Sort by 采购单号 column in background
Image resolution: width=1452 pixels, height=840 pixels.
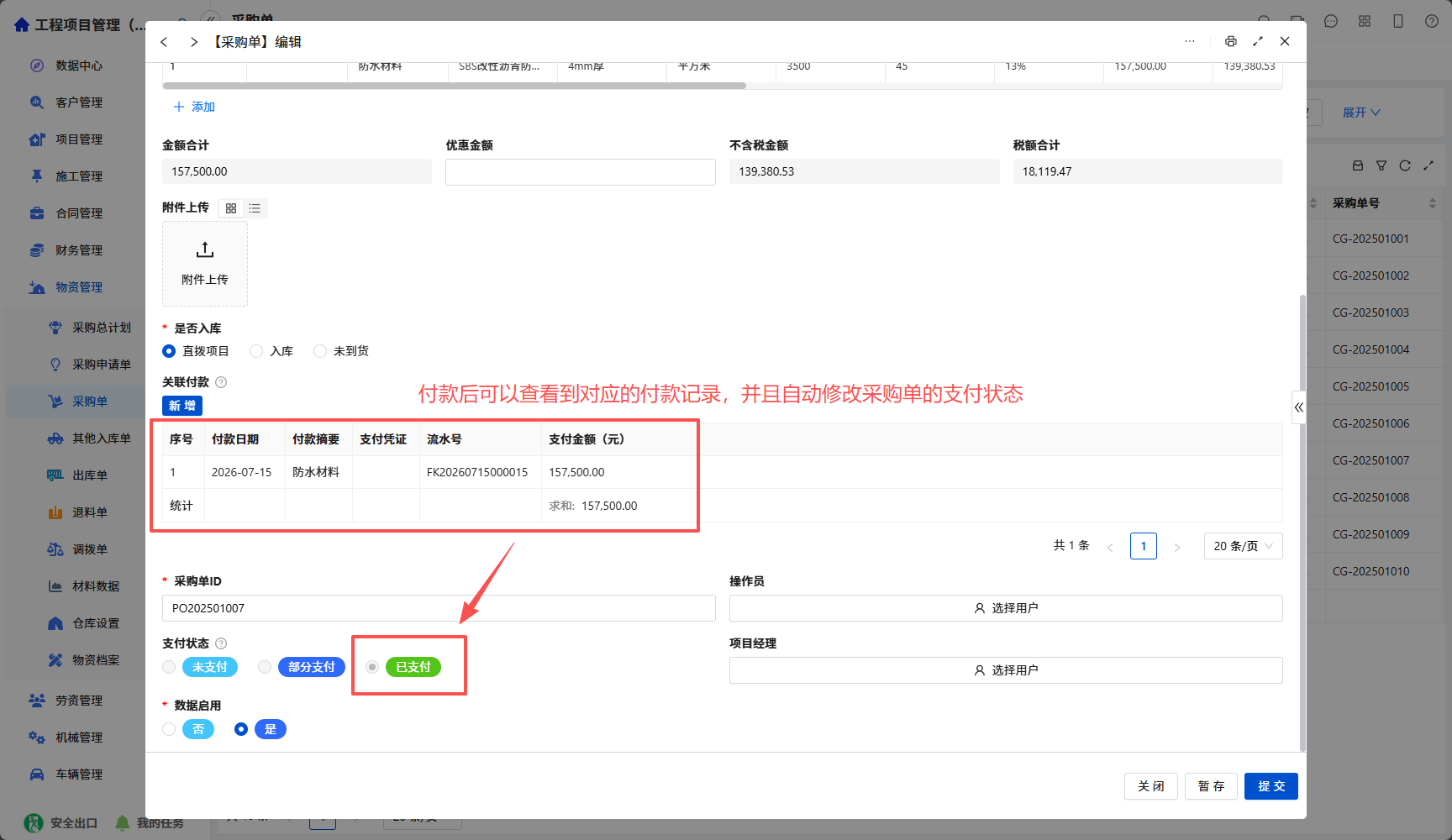1433,203
